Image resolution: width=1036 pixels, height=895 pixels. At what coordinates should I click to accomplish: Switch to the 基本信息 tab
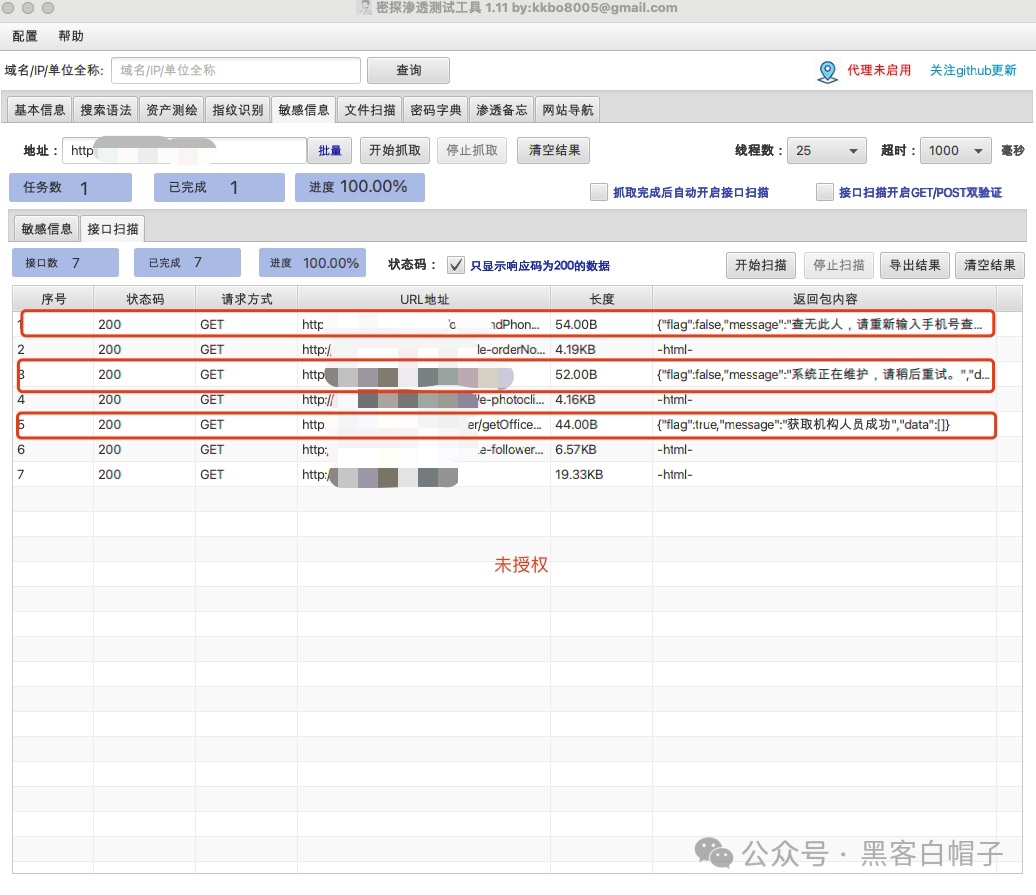40,110
